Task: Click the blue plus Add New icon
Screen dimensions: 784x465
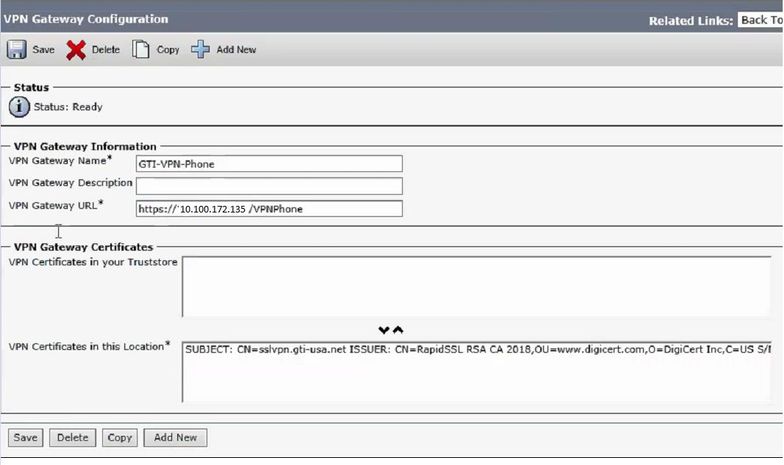Action: point(200,50)
